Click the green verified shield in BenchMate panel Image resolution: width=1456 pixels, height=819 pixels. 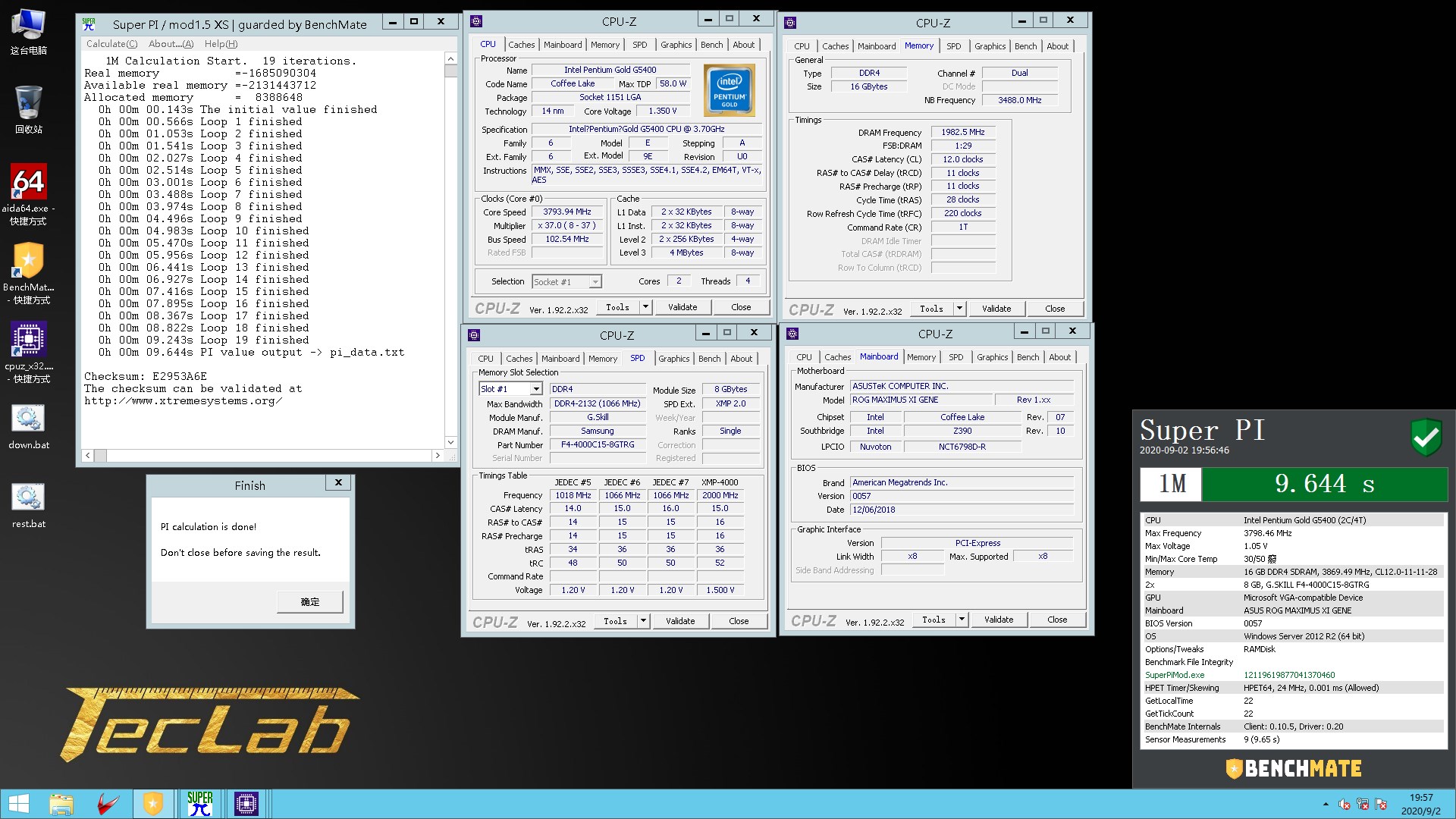[1426, 437]
